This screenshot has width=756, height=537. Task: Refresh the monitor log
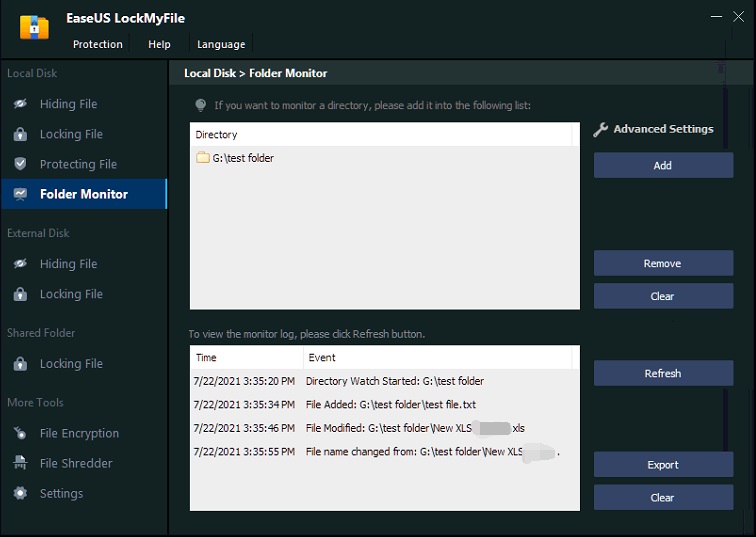click(x=663, y=373)
